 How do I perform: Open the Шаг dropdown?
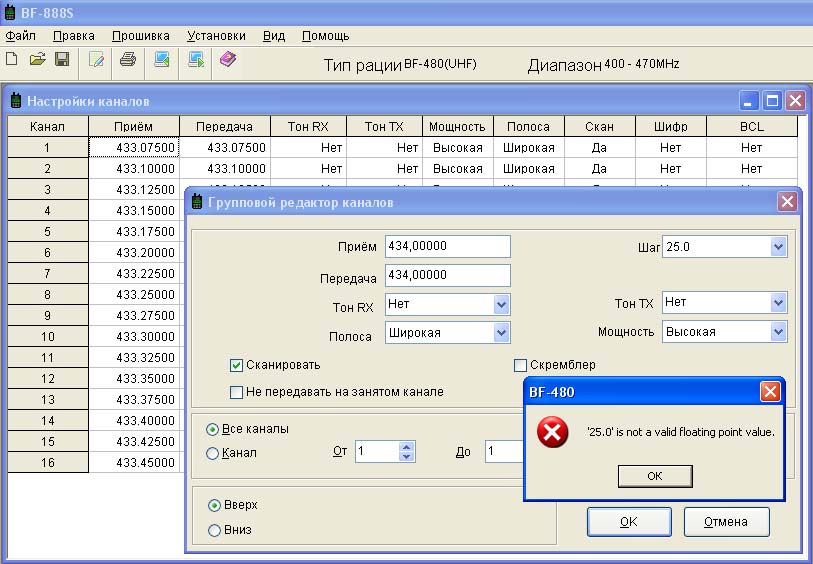click(x=778, y=247)
